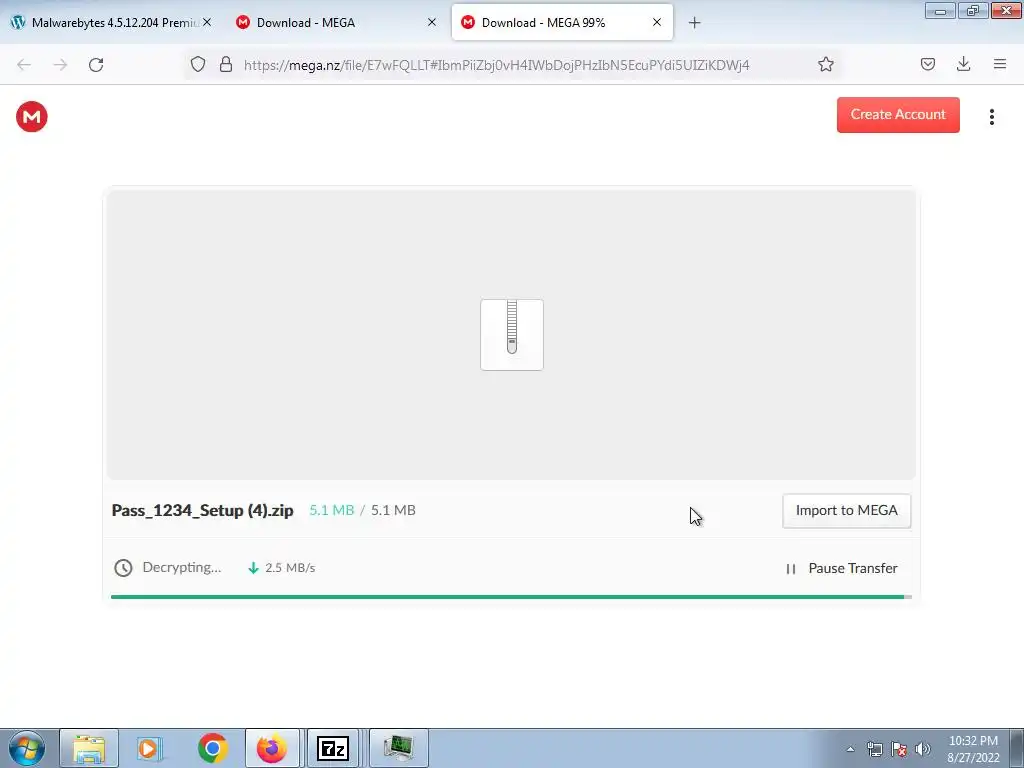Go forward to next page

[x=60, y=65]
